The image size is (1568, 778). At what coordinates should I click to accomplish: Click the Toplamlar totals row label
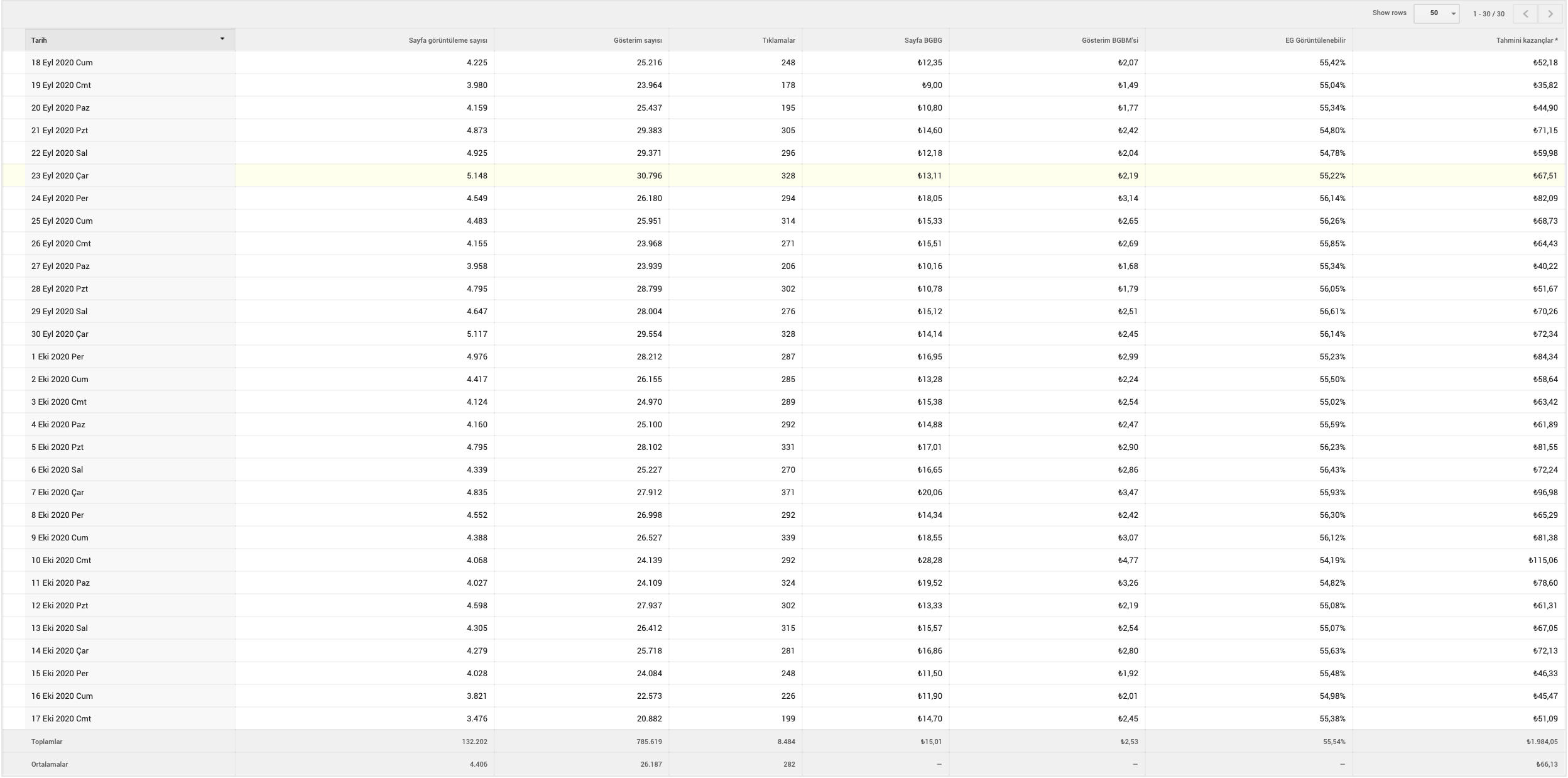[x=46, y=742]
